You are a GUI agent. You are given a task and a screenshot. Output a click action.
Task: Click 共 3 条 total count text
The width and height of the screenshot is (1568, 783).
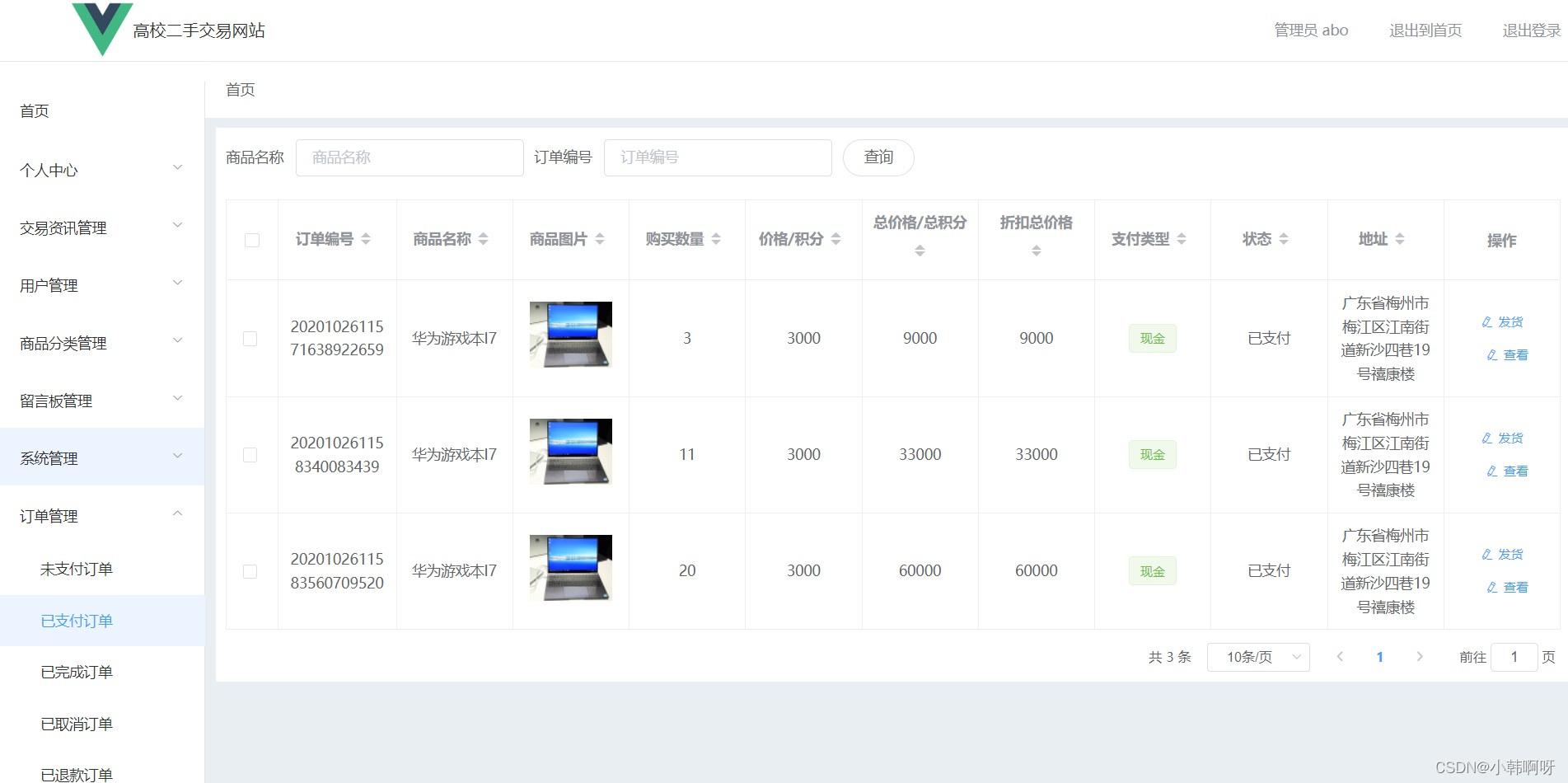(x=1170, y=657)
